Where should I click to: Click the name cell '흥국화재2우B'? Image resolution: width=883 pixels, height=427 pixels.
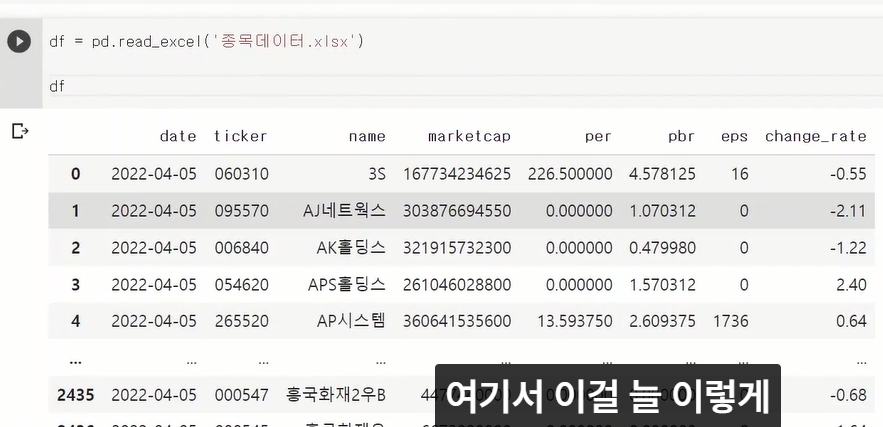pyautogui.click(x=336, y=395)
